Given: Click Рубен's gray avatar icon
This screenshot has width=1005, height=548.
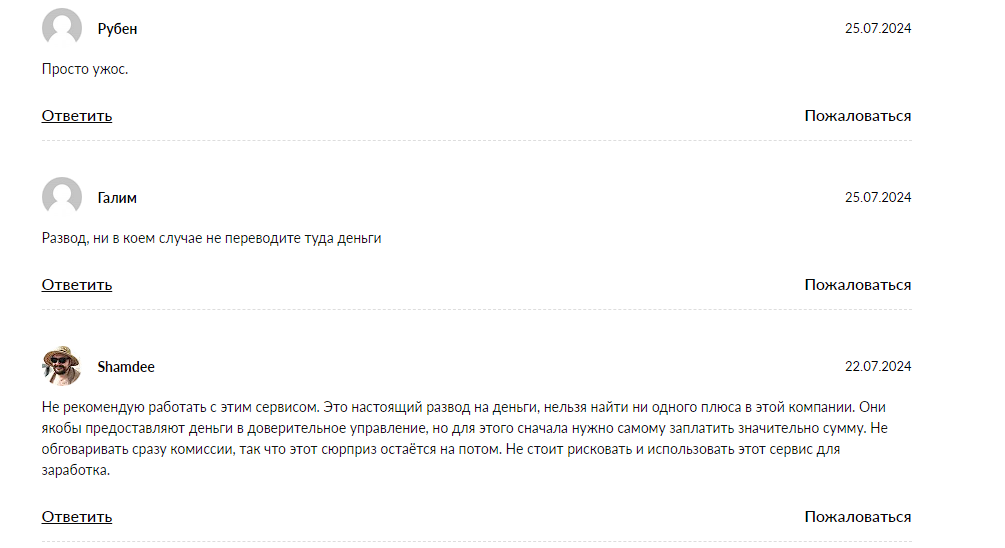Looking at the screenshot, I should (x=62, y=28).
